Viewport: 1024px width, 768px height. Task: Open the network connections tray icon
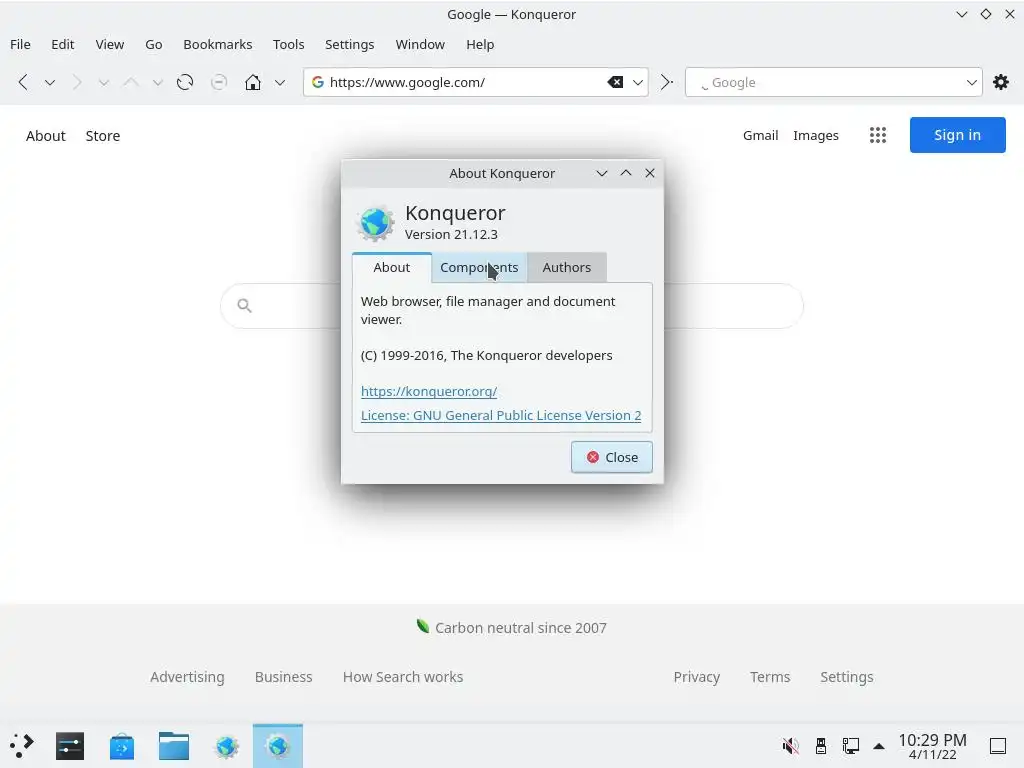click(x=850, y=746)
